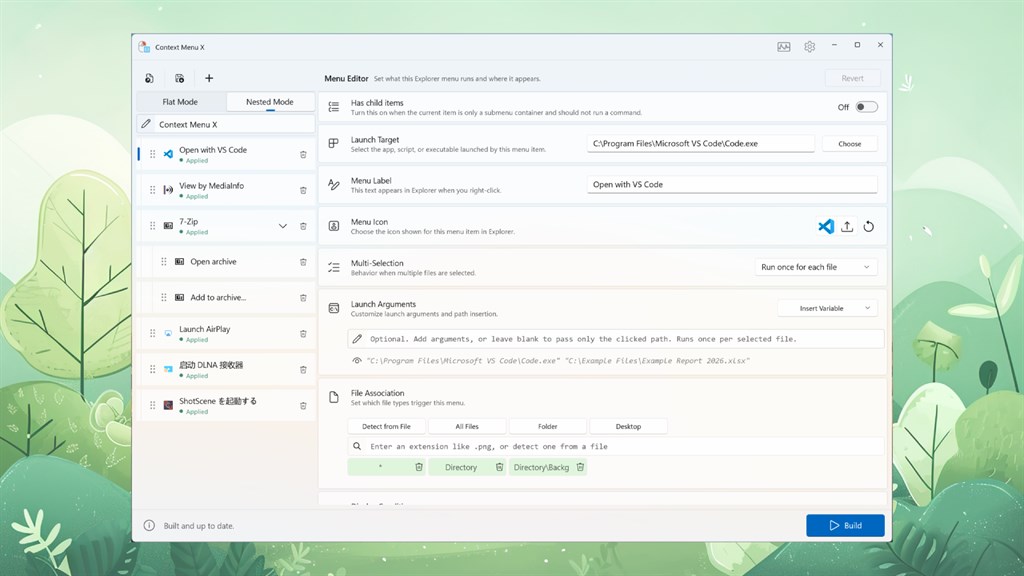Image resolution: width=1024 pixels, height=576 pixels.
Task: Click the second toolbar icon beside the plus
Action: [x=180, y=78]
